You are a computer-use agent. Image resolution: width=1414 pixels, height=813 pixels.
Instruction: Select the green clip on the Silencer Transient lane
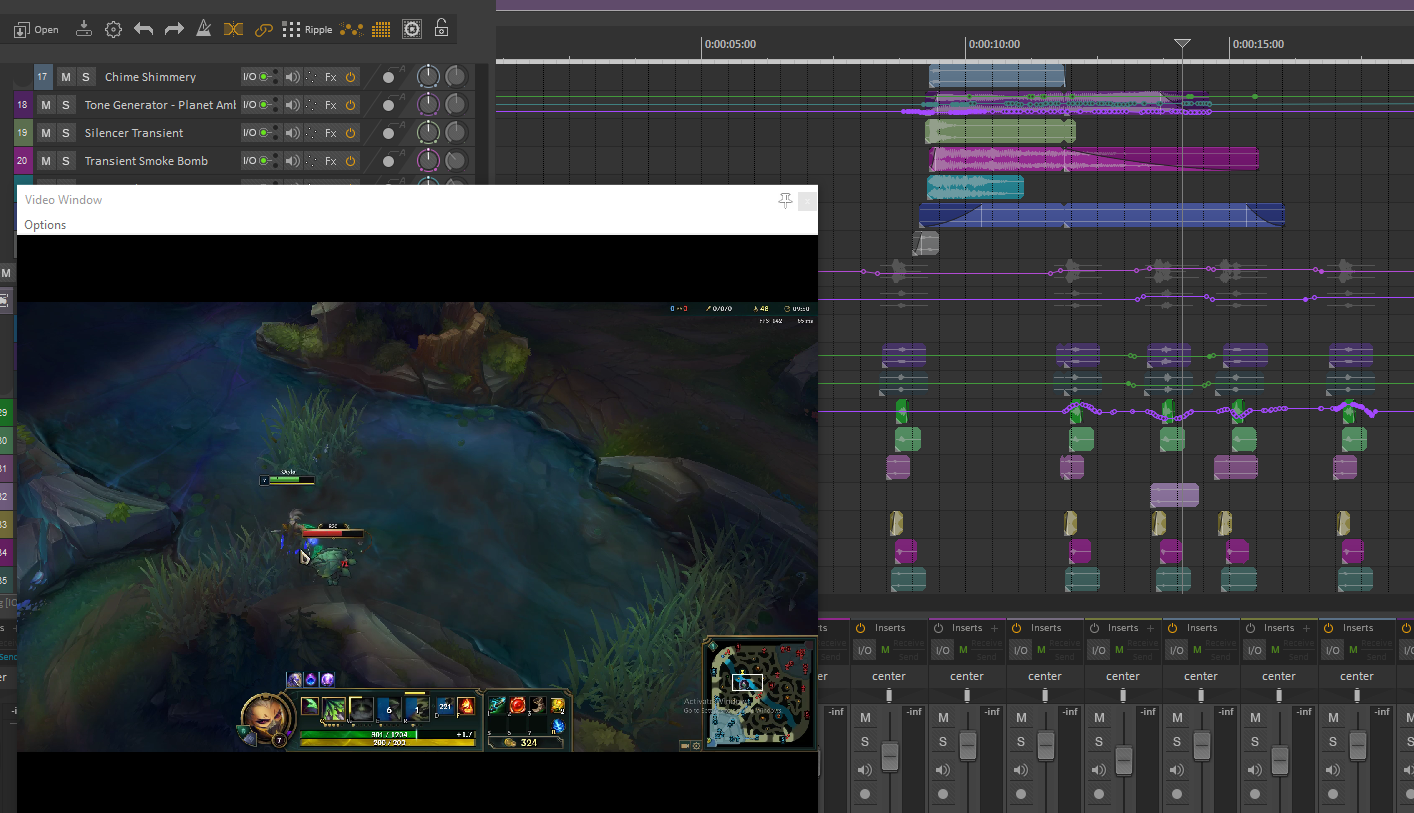point(1000,132)
